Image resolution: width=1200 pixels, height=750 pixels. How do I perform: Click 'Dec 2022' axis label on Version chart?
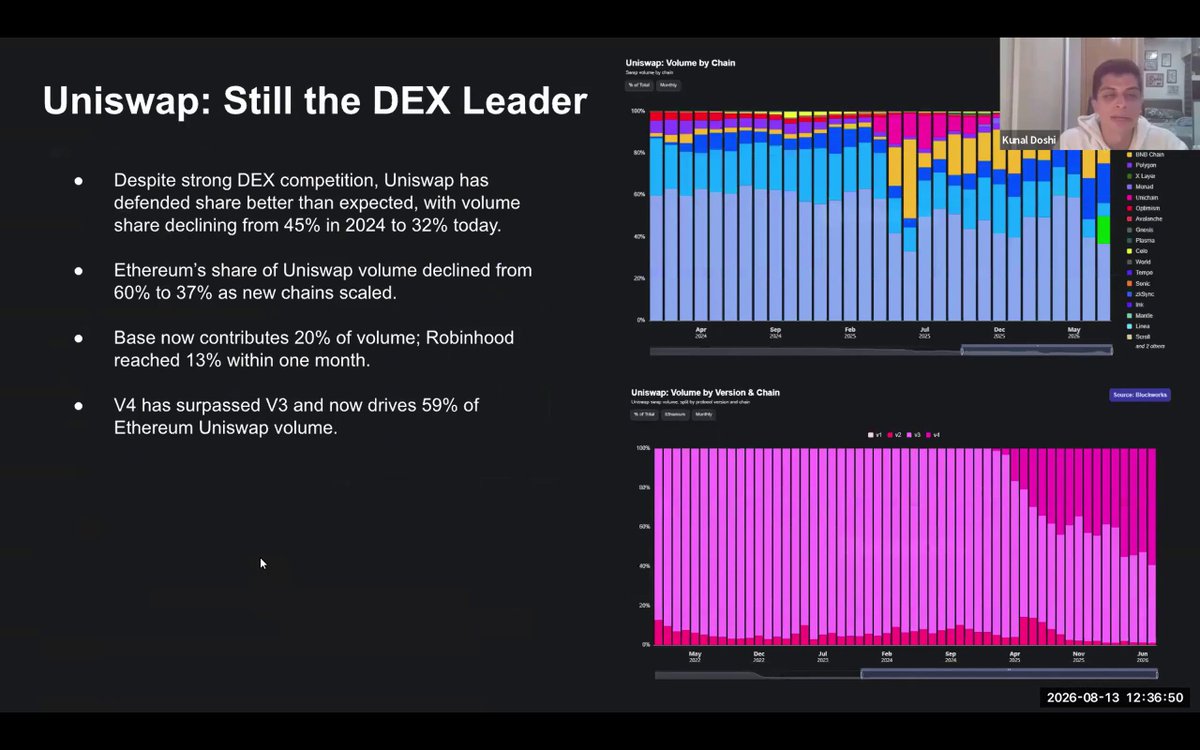(759, 656)
